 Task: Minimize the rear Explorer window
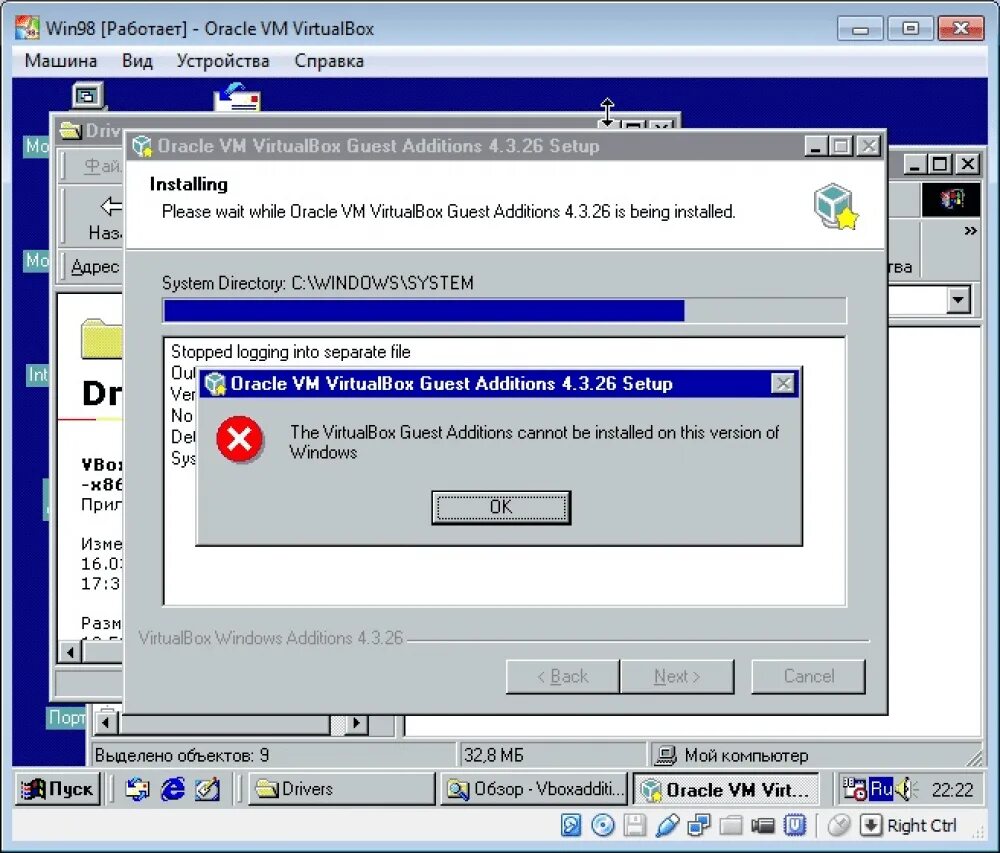coord(915,164)
